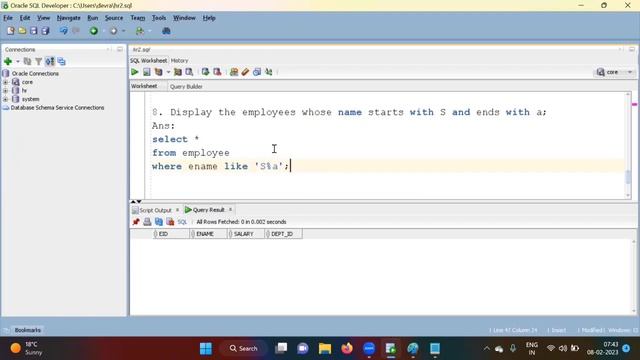Screen dimensions: 640x360
Task: Open the Edit menu
Action: (25, 18)
